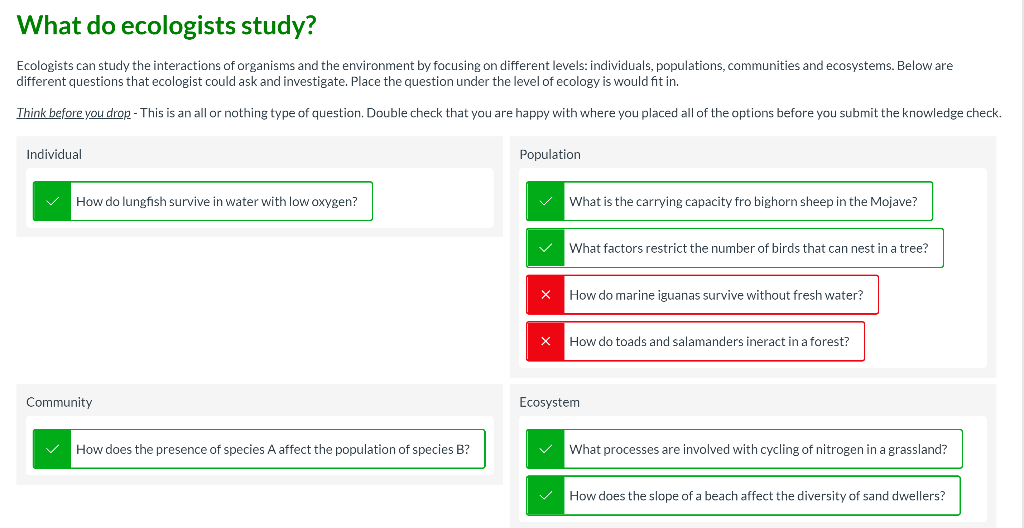Screen dimensions: 1024x528
Task: Click red X beside marine iguanas question
Action: point(546,295)
